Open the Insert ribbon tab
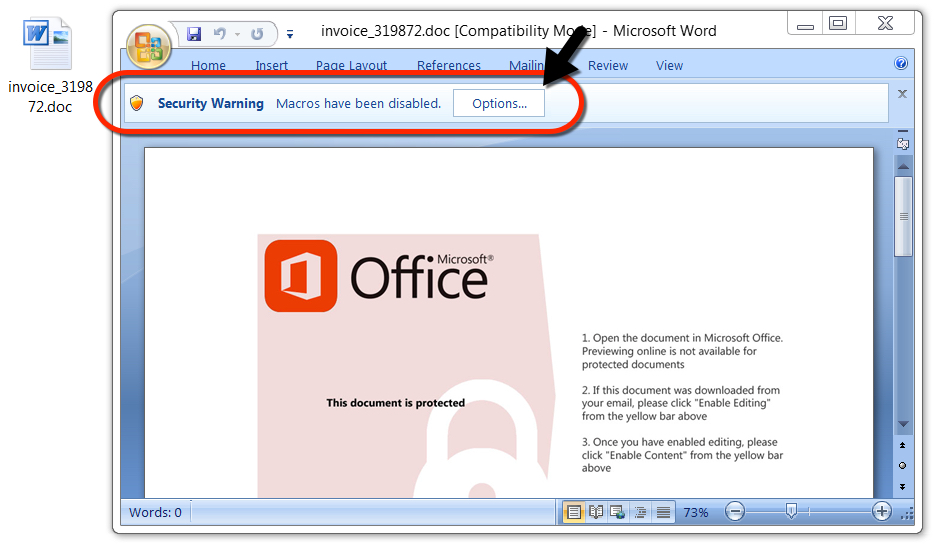Image resolution: width=934 pixels, height=545 pixels. [272, 65]
